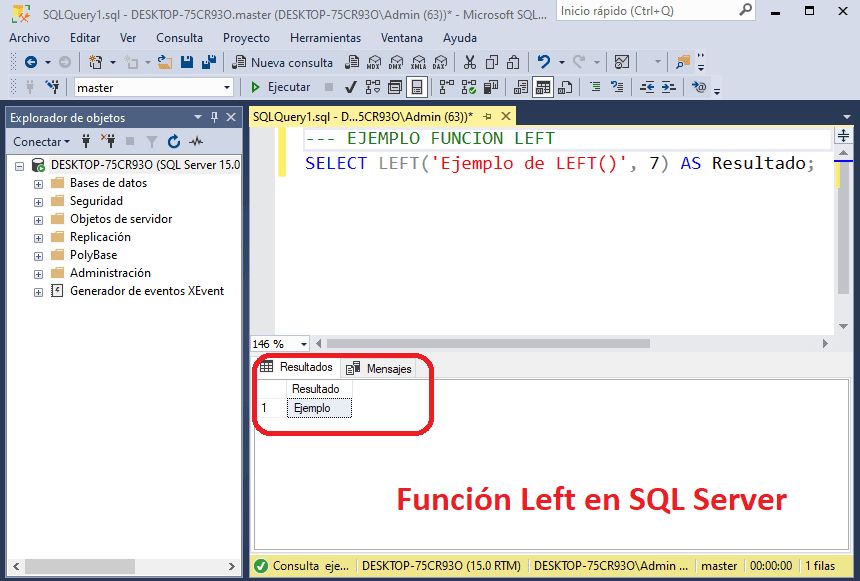Screen dimensions: 860x581
Task: Open the Herramientas menu
Action: pos(325,38)
